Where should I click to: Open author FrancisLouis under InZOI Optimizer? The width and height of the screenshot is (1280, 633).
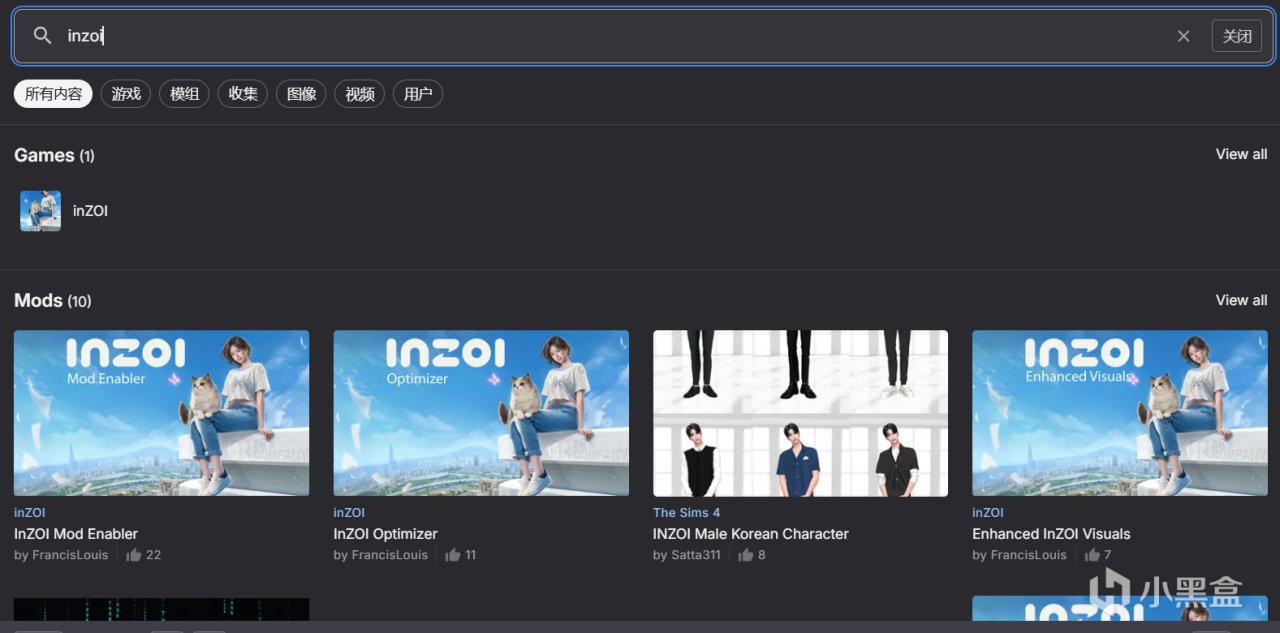(390, 555)
